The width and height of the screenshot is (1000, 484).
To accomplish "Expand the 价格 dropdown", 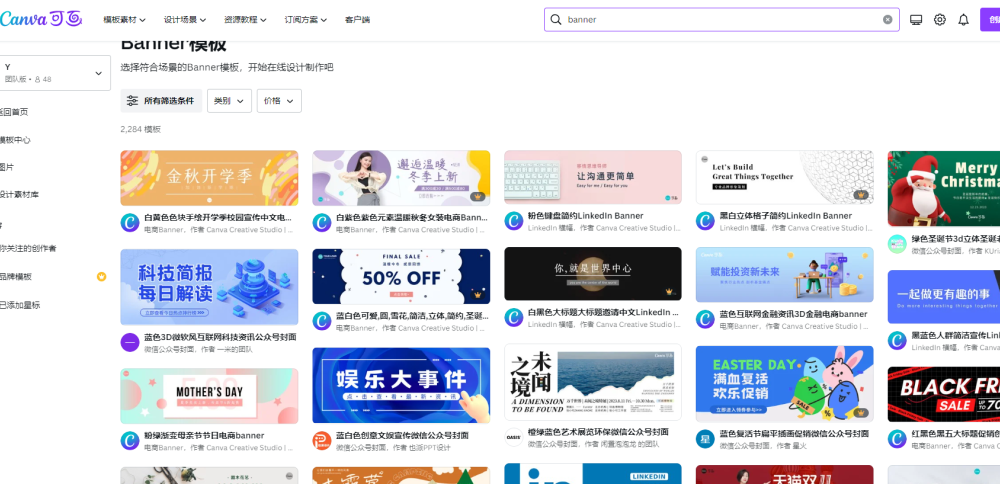I will (279, 101).
